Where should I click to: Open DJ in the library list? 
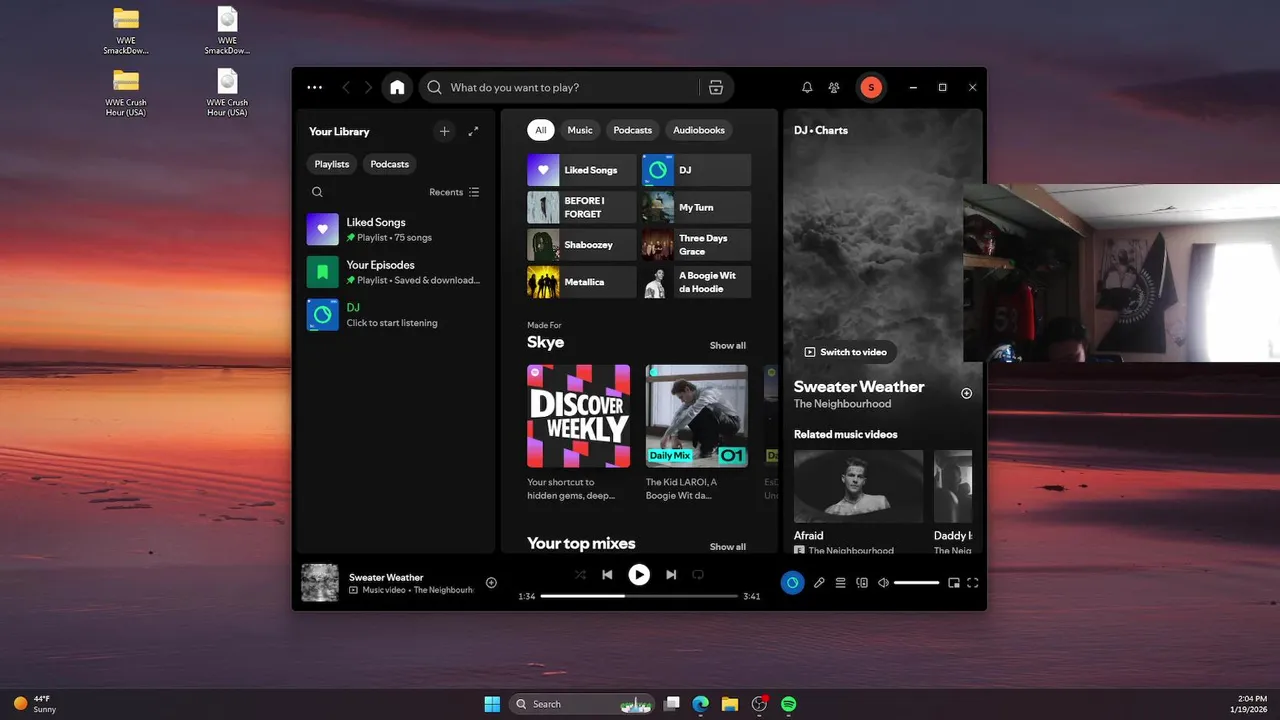tap(396, 314)
